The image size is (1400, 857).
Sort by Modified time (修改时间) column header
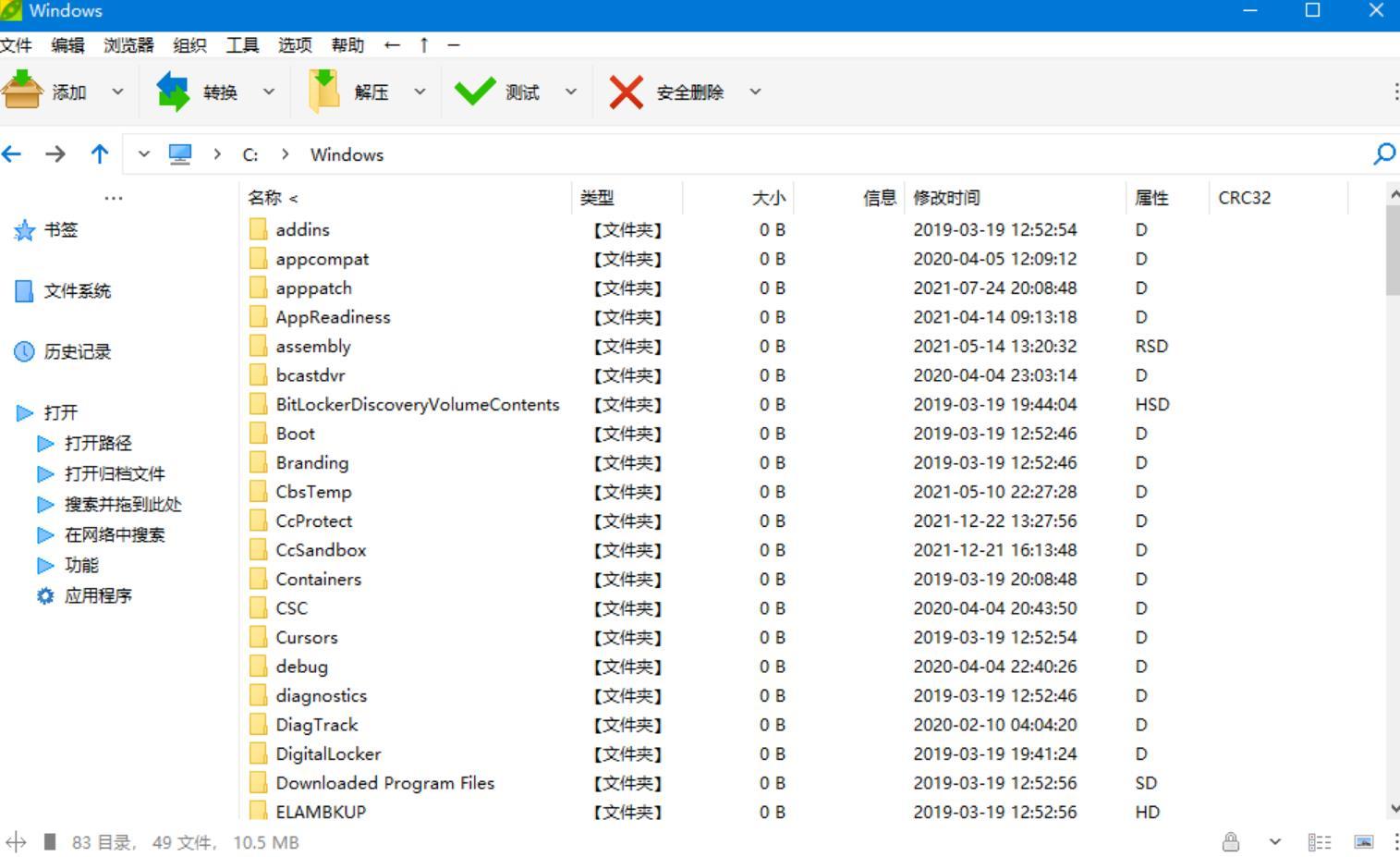coord(1016,198)
